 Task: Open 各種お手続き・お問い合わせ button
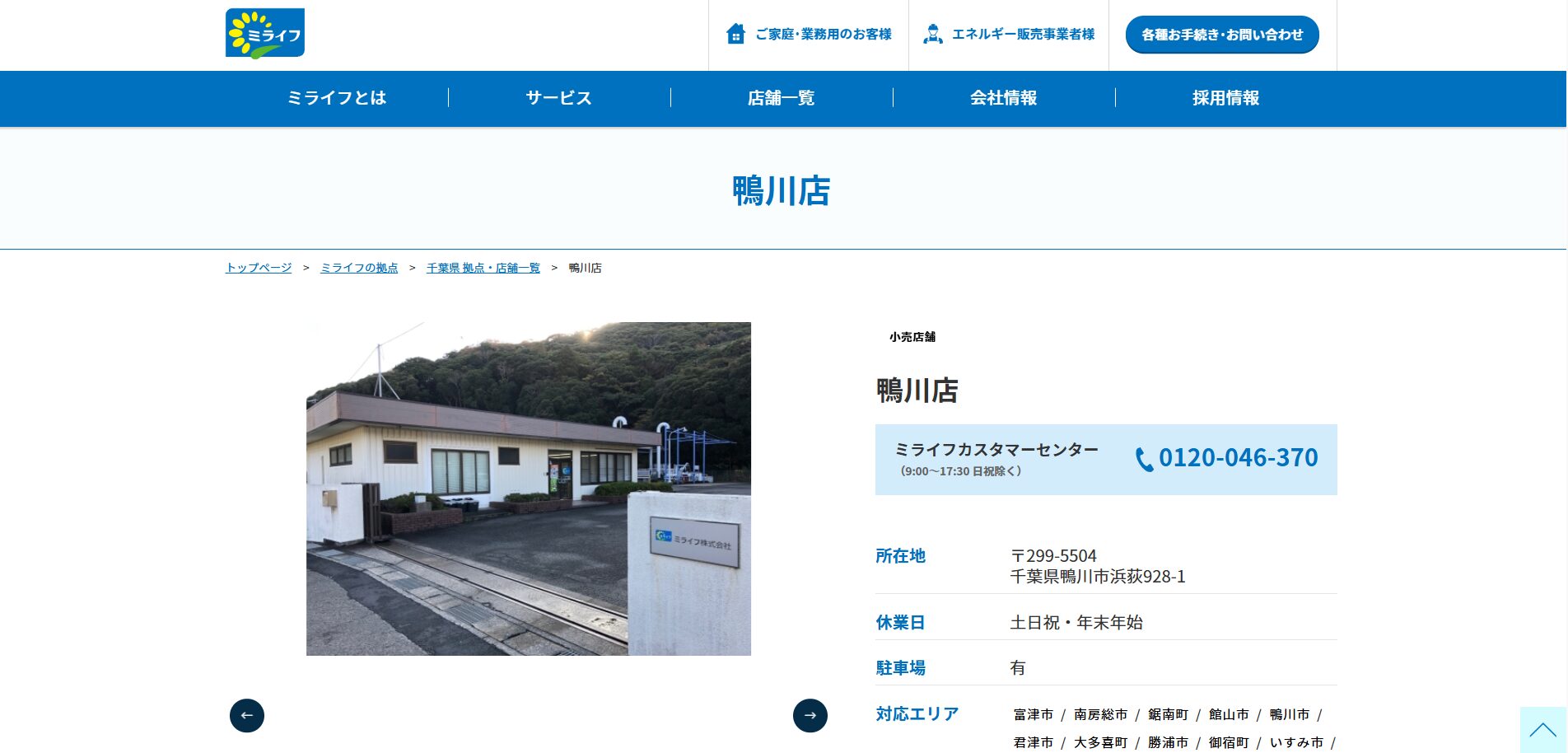click(1221, 35)
